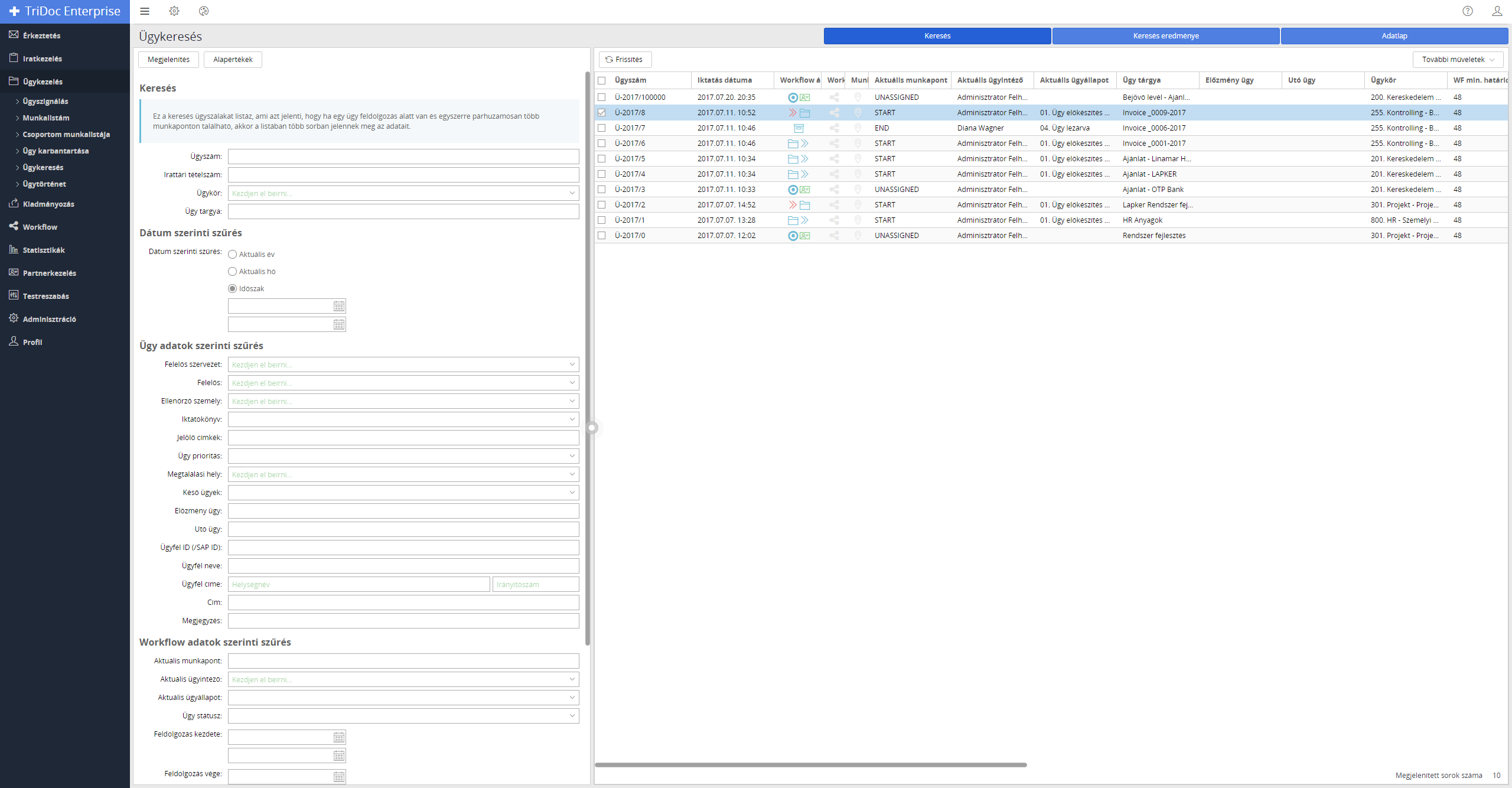Open the help question mark icon
The height and width of the screenshot is (788, 1512).
click(x=1468, y=11)
